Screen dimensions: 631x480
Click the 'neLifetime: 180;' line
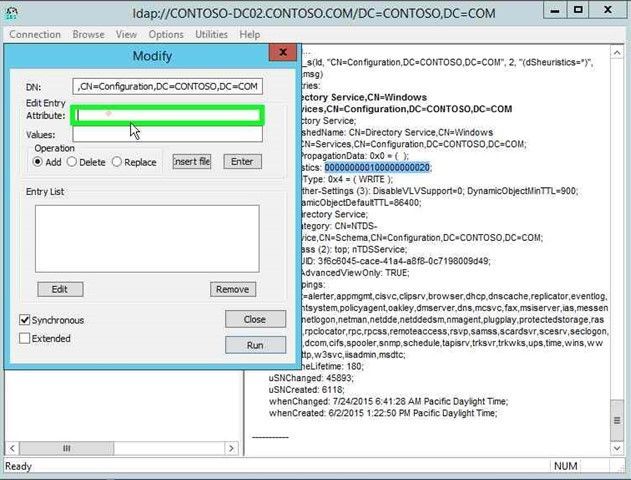click(331, 367)
